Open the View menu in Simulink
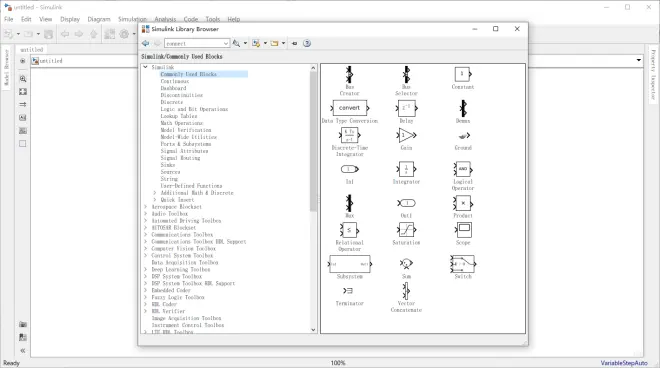This screenshot has width=660, height=368. point(45,19)
